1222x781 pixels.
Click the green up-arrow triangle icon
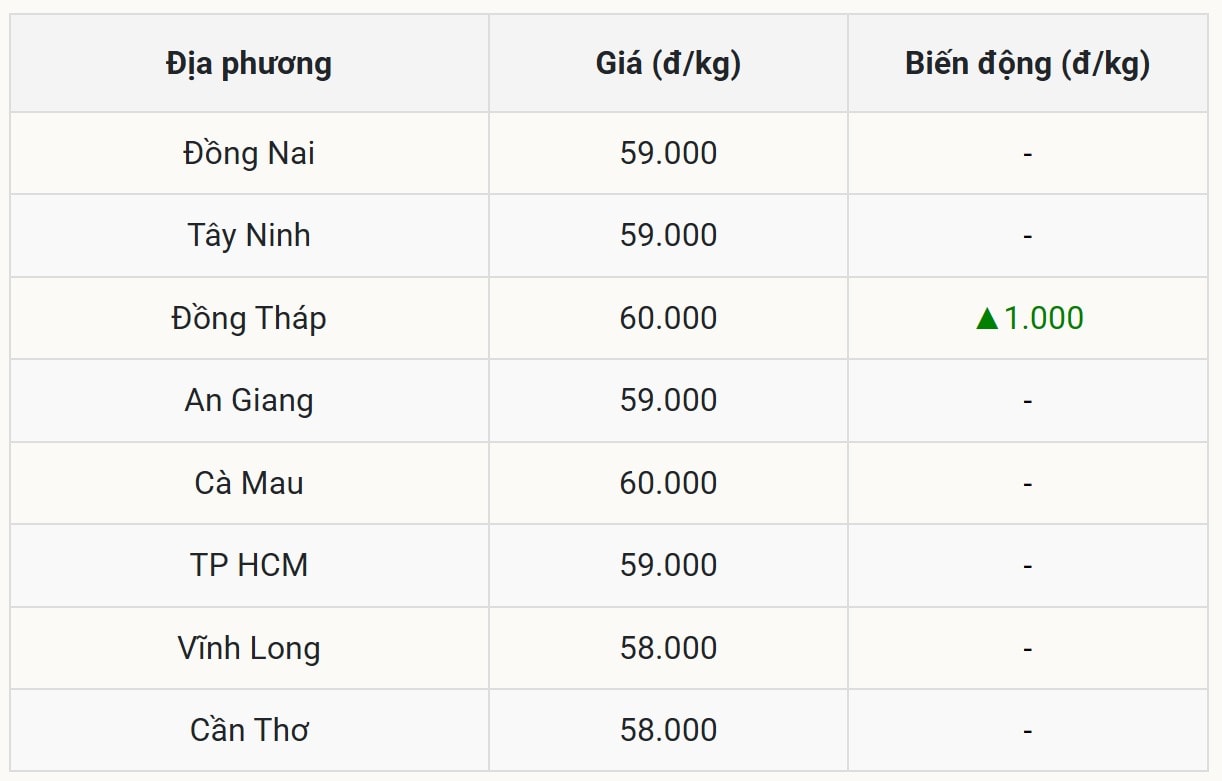(987, 319)
